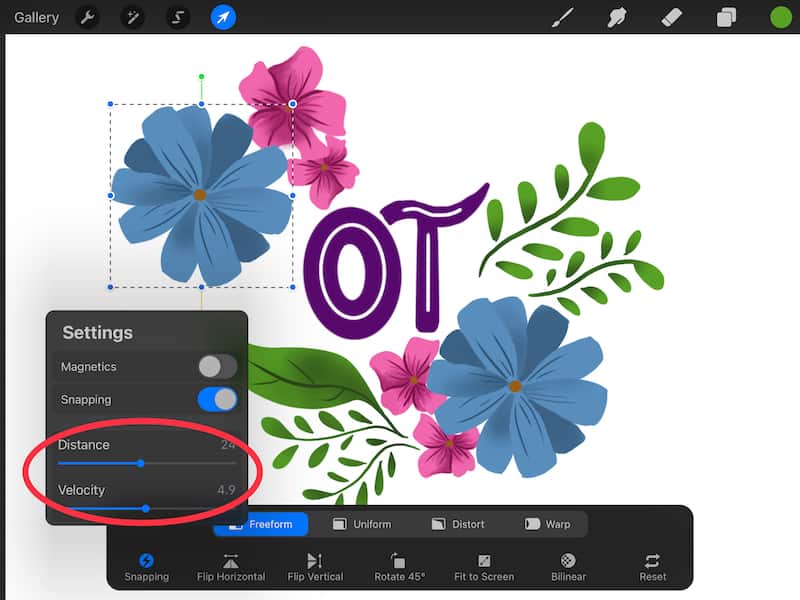Select the Eraser tool
The height and width of the screenshot is (600, 800).
tap(672, 17)
